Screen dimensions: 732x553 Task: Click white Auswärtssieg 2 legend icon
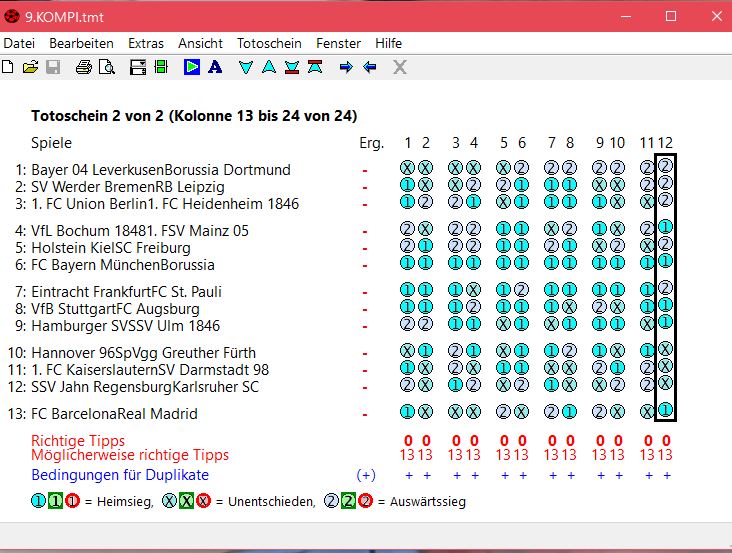click(331, 501)
